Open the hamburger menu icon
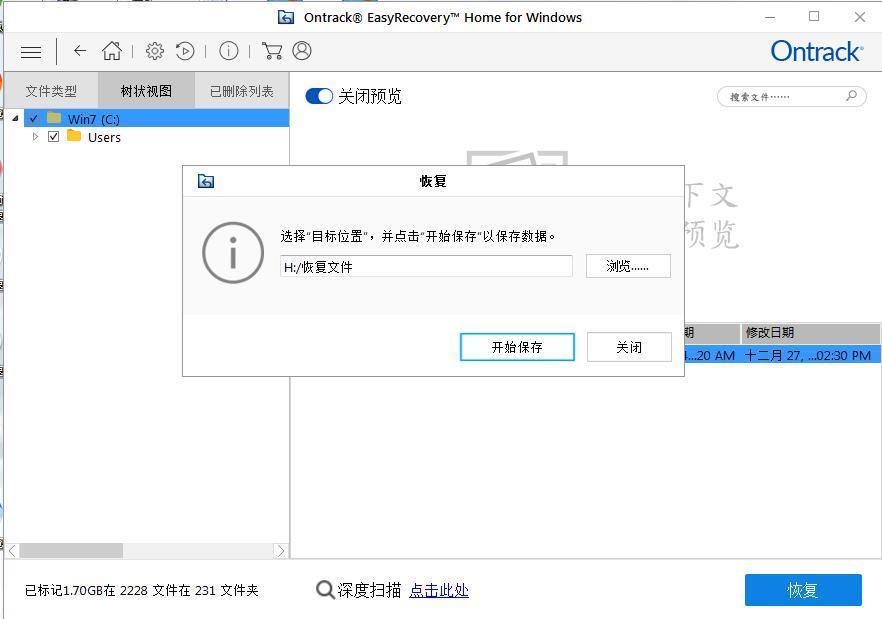 31,52
